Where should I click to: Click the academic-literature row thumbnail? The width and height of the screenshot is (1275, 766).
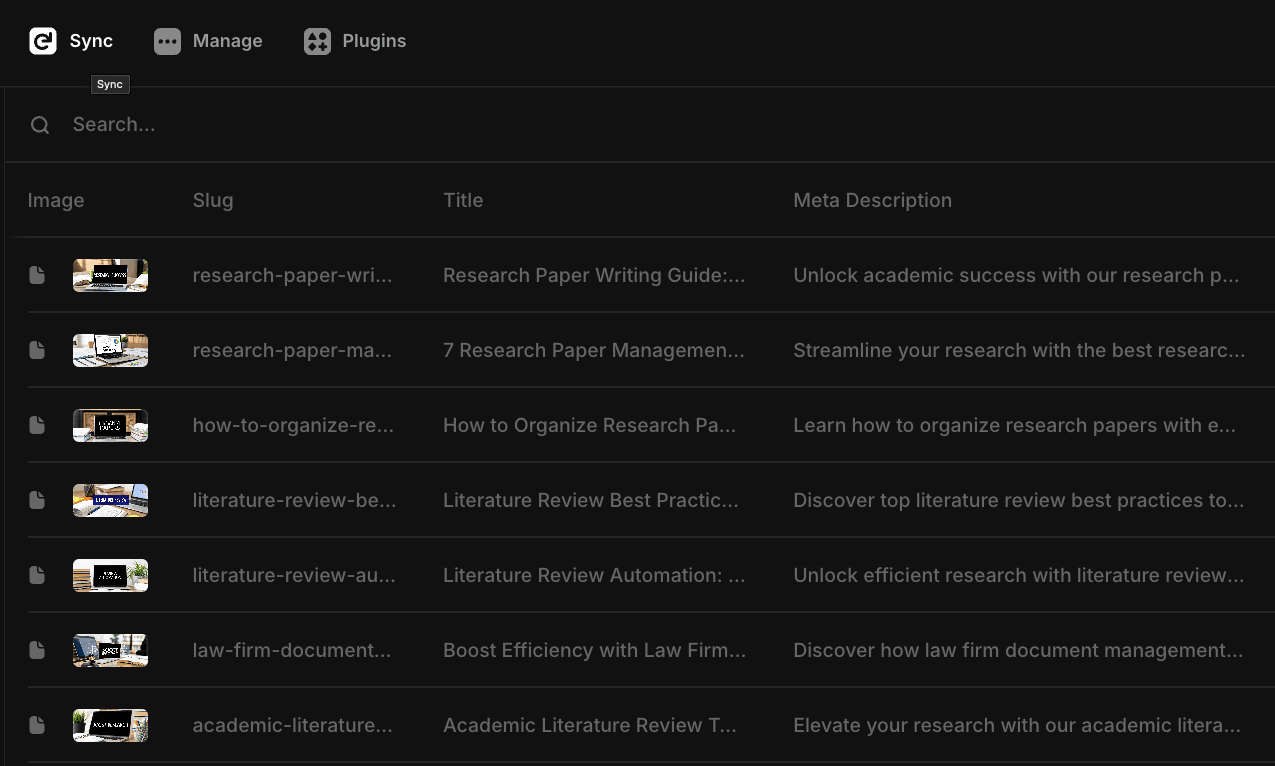tap(110, 725)
